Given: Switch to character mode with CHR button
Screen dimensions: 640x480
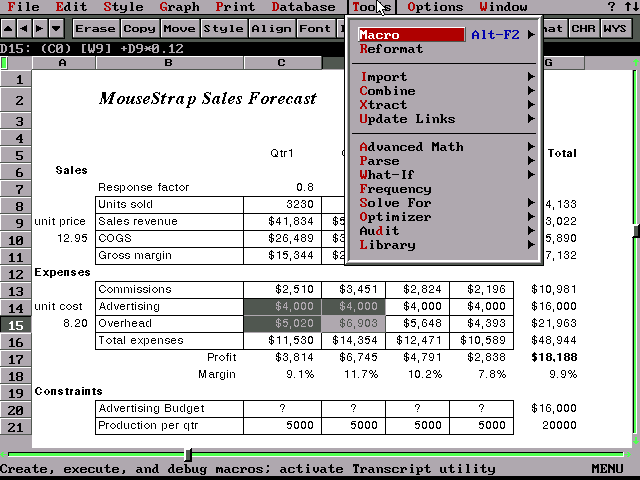Looking at the screenshot, I should coord(583,28).
